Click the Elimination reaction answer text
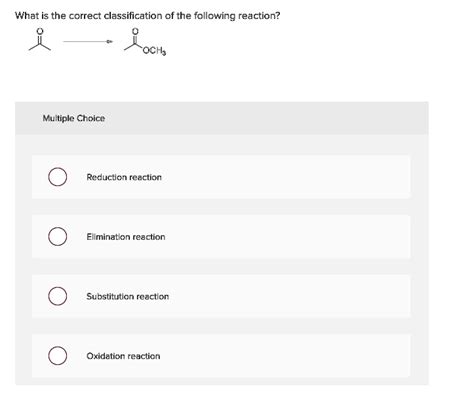 126,237
